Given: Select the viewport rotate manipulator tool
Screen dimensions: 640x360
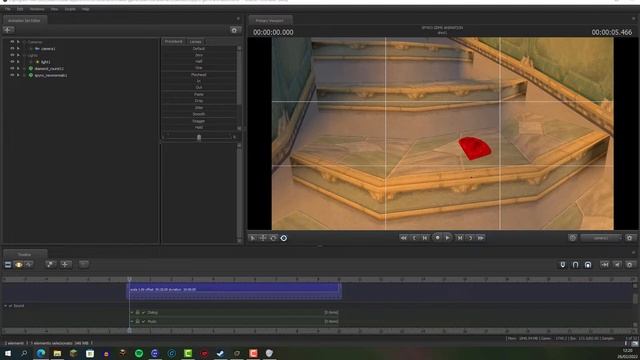Looking at the screenshot, I should [273, 238].
